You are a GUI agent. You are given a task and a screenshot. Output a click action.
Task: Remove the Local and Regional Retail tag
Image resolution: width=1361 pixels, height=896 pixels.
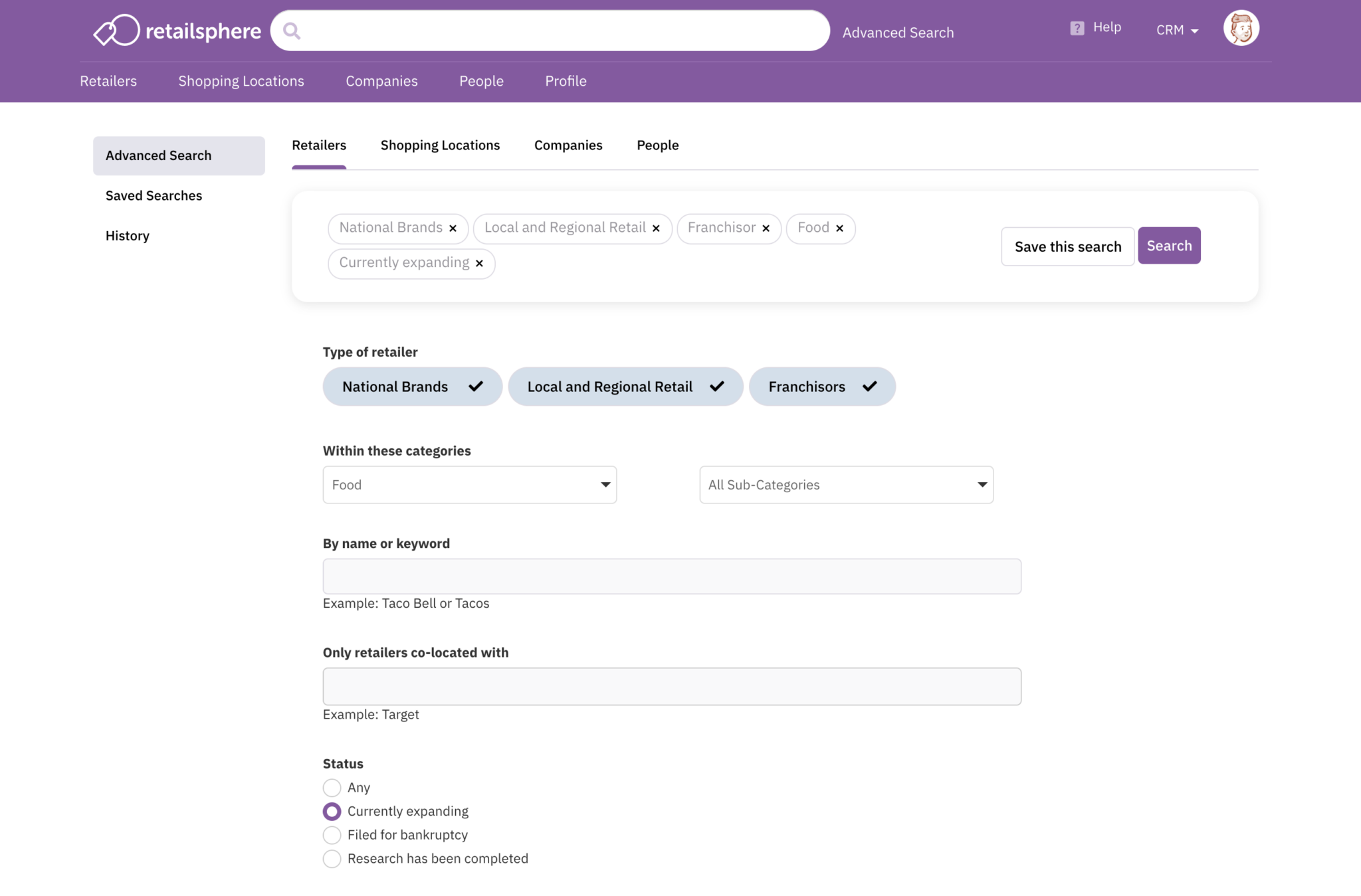656,228
